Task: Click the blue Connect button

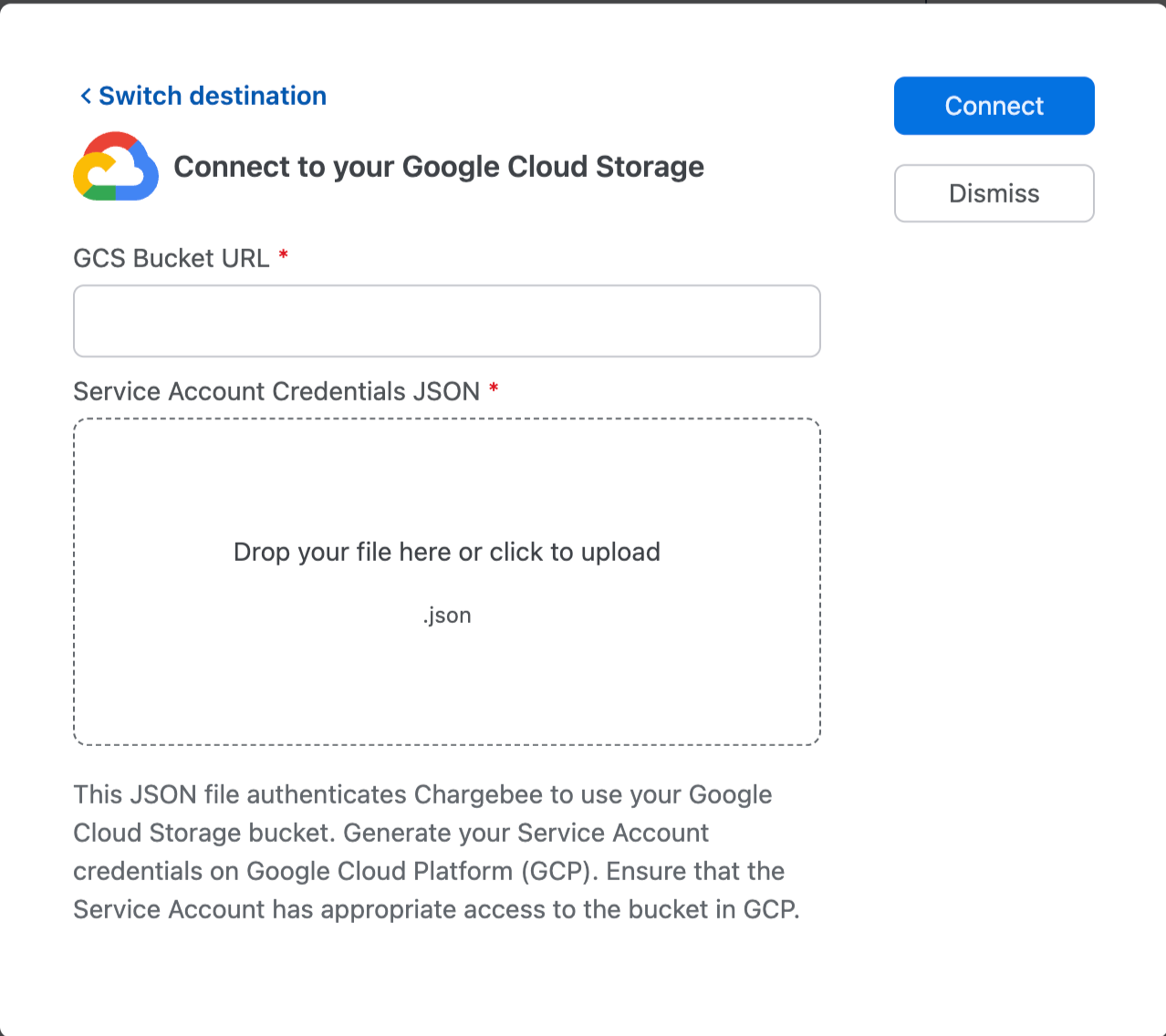Action: pyautogui.click(x=994, y=106)
